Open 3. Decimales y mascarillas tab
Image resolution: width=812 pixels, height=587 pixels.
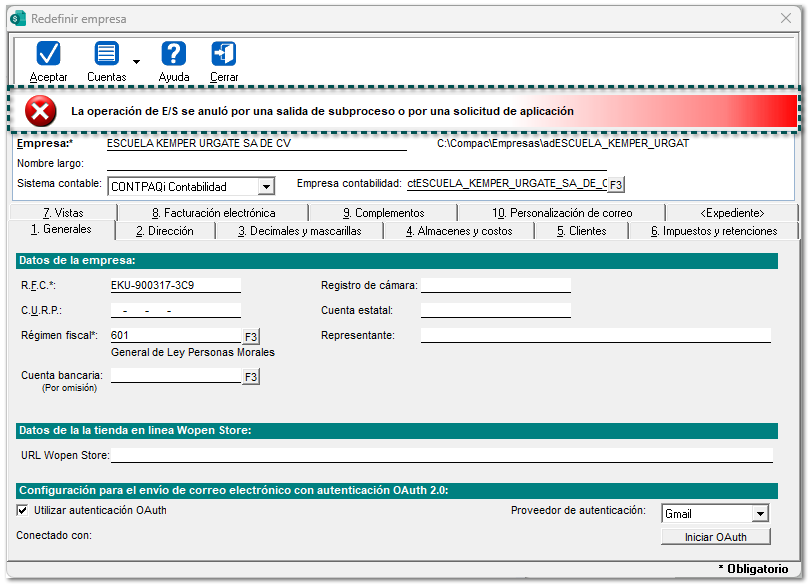299,231
